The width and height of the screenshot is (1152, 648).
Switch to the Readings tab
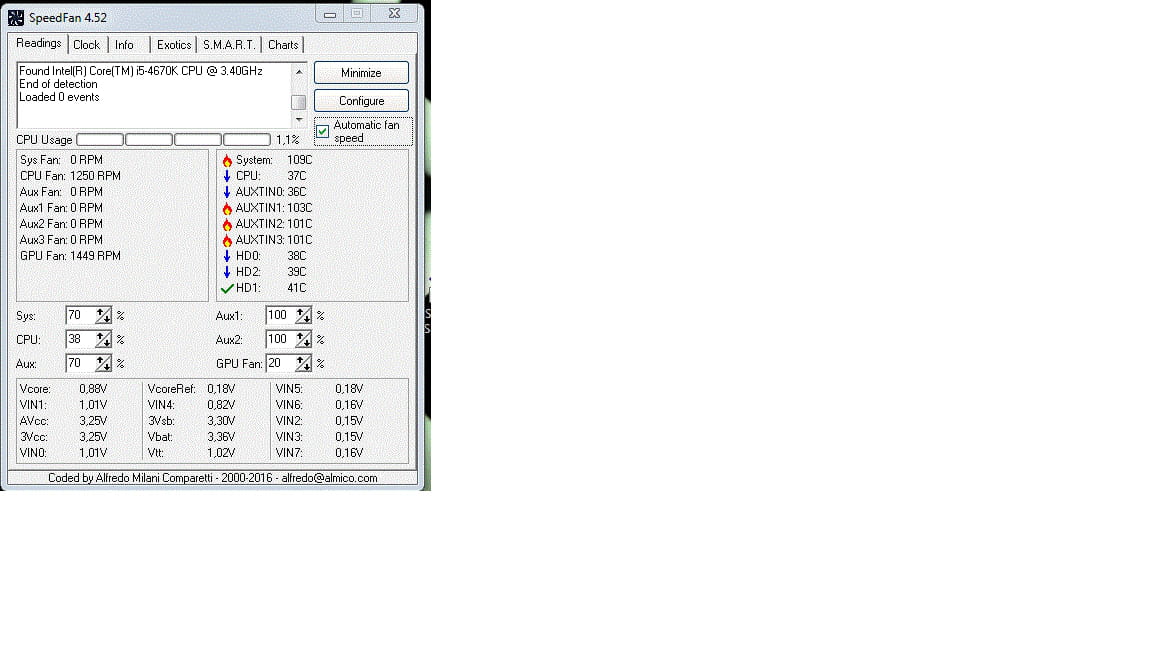click(38, 43)
